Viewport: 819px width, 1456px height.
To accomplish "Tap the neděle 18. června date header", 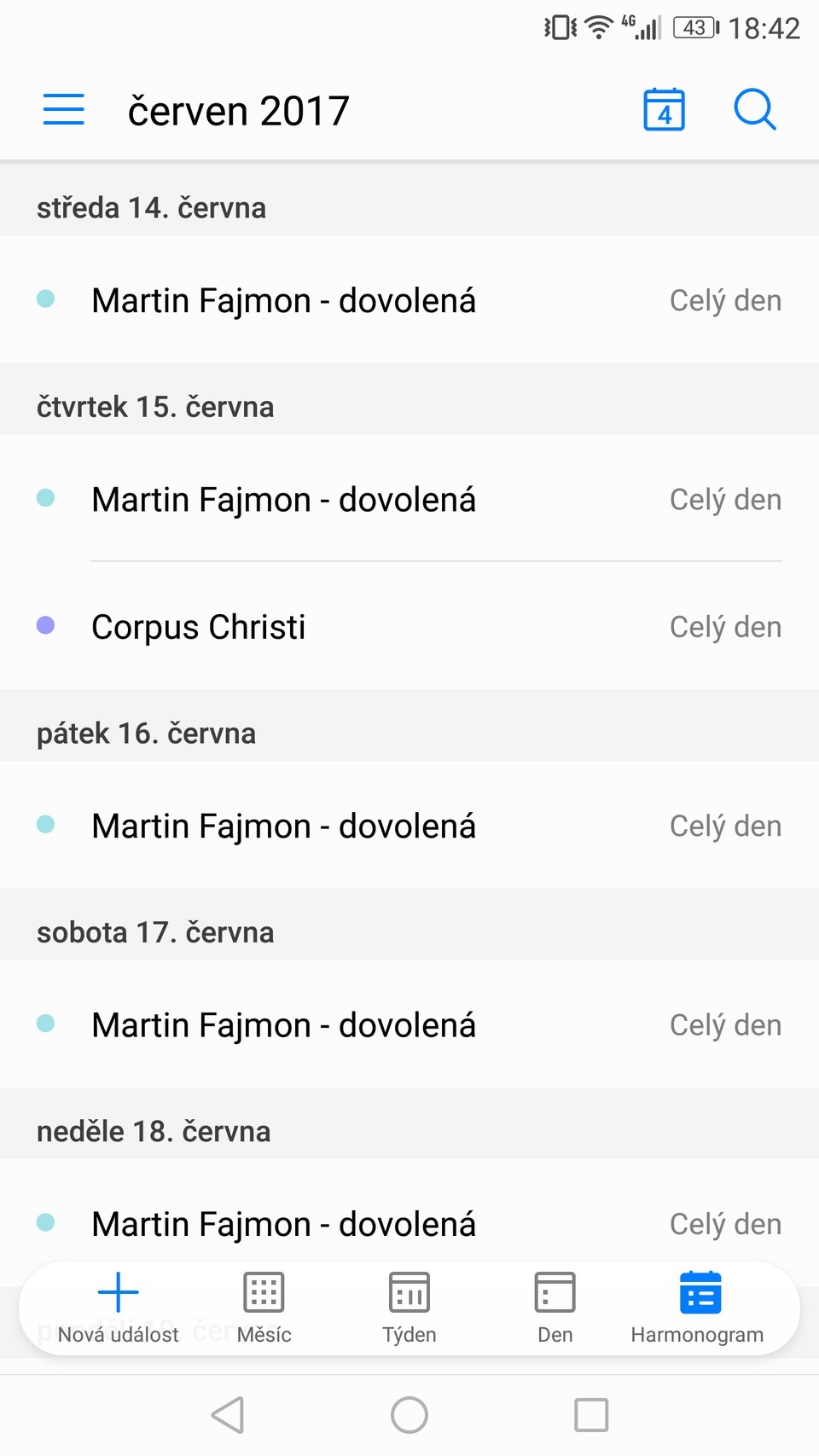I will pos(154,1131).
